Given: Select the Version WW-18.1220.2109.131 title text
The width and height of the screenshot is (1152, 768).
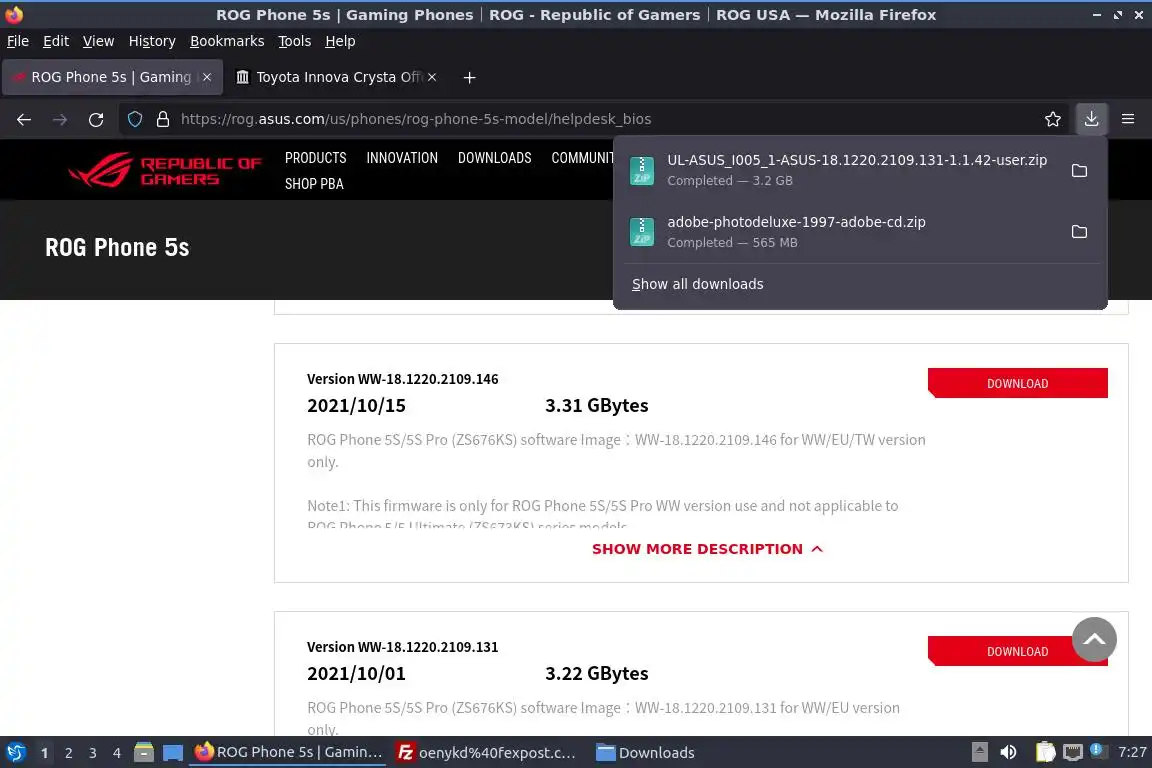Looking at the screenshot, I should pyautogui.click(x=403, y=647).
